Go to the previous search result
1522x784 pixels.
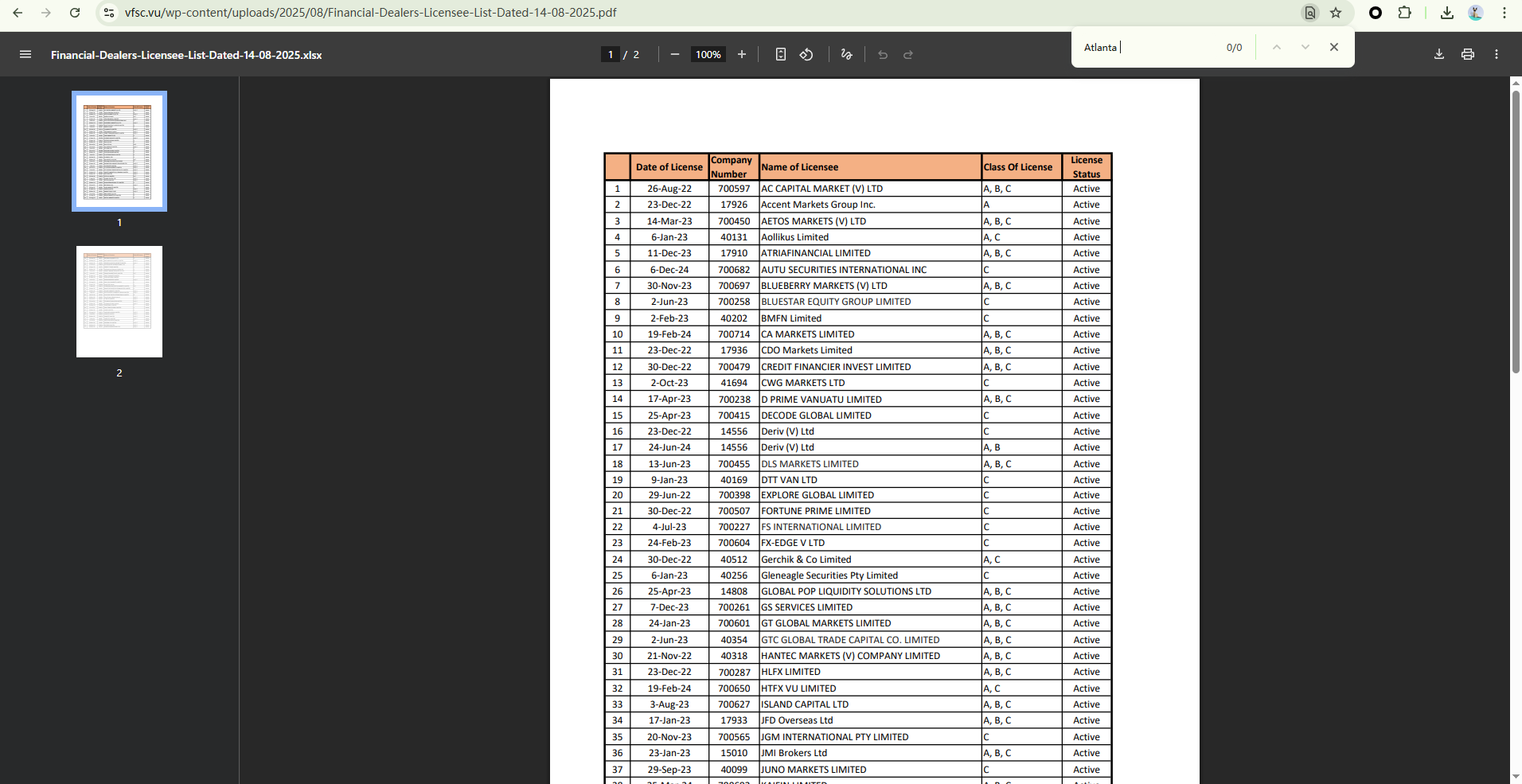pyautogui.click(x=1277, y=47)
